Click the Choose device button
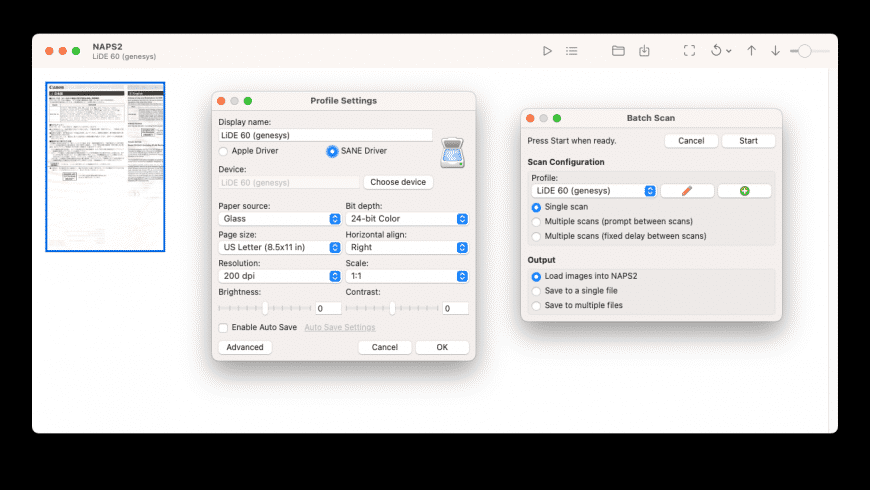The height and width of the screenshot is (490, 870). (x=398, y=182)
